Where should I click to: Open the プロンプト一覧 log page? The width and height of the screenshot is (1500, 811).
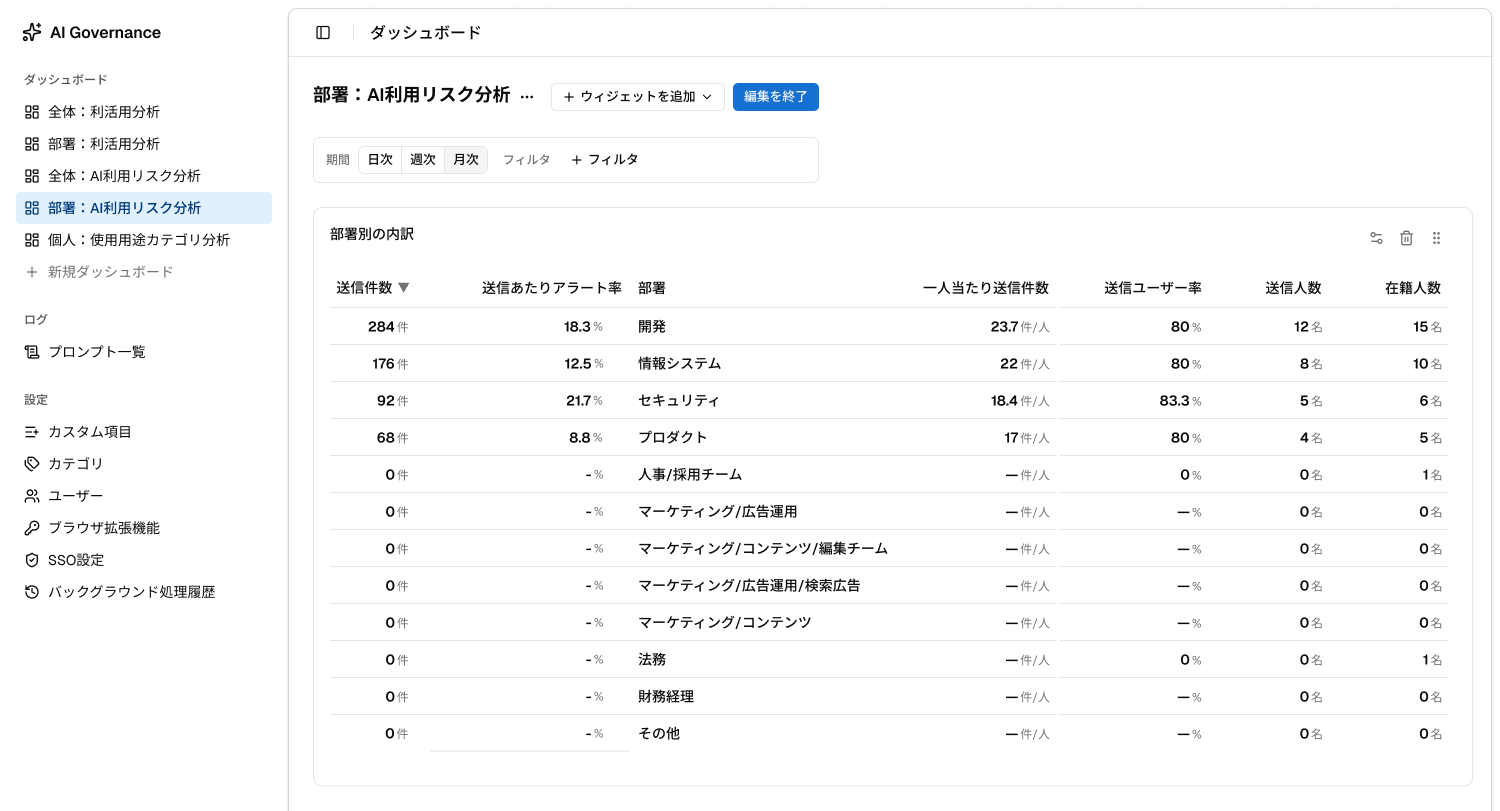tap(144, 352)
